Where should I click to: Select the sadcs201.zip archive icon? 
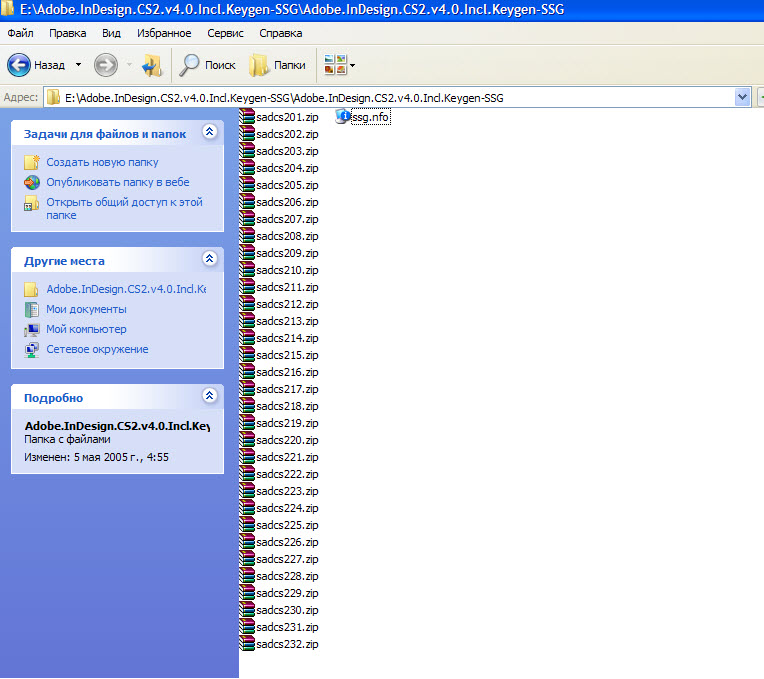247,117
